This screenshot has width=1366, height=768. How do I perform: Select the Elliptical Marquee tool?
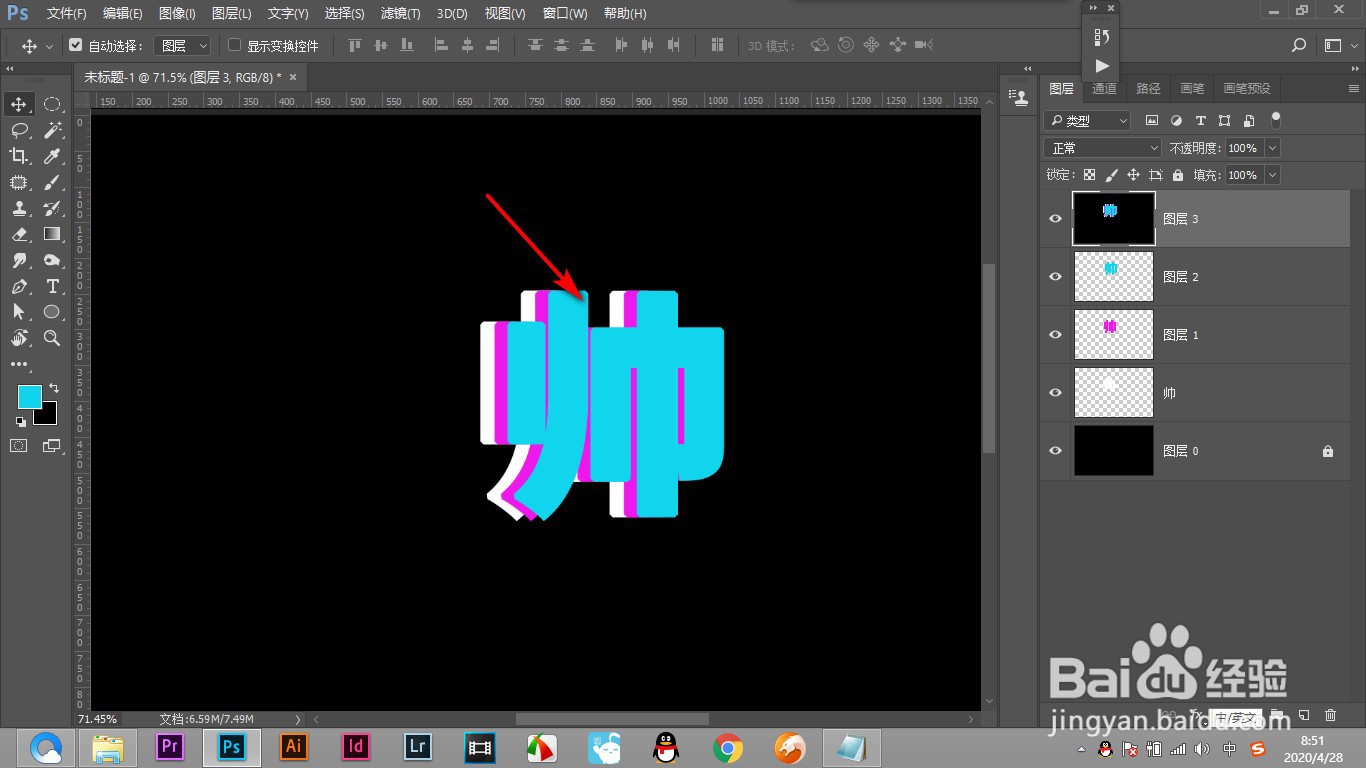tap(52, 104)
